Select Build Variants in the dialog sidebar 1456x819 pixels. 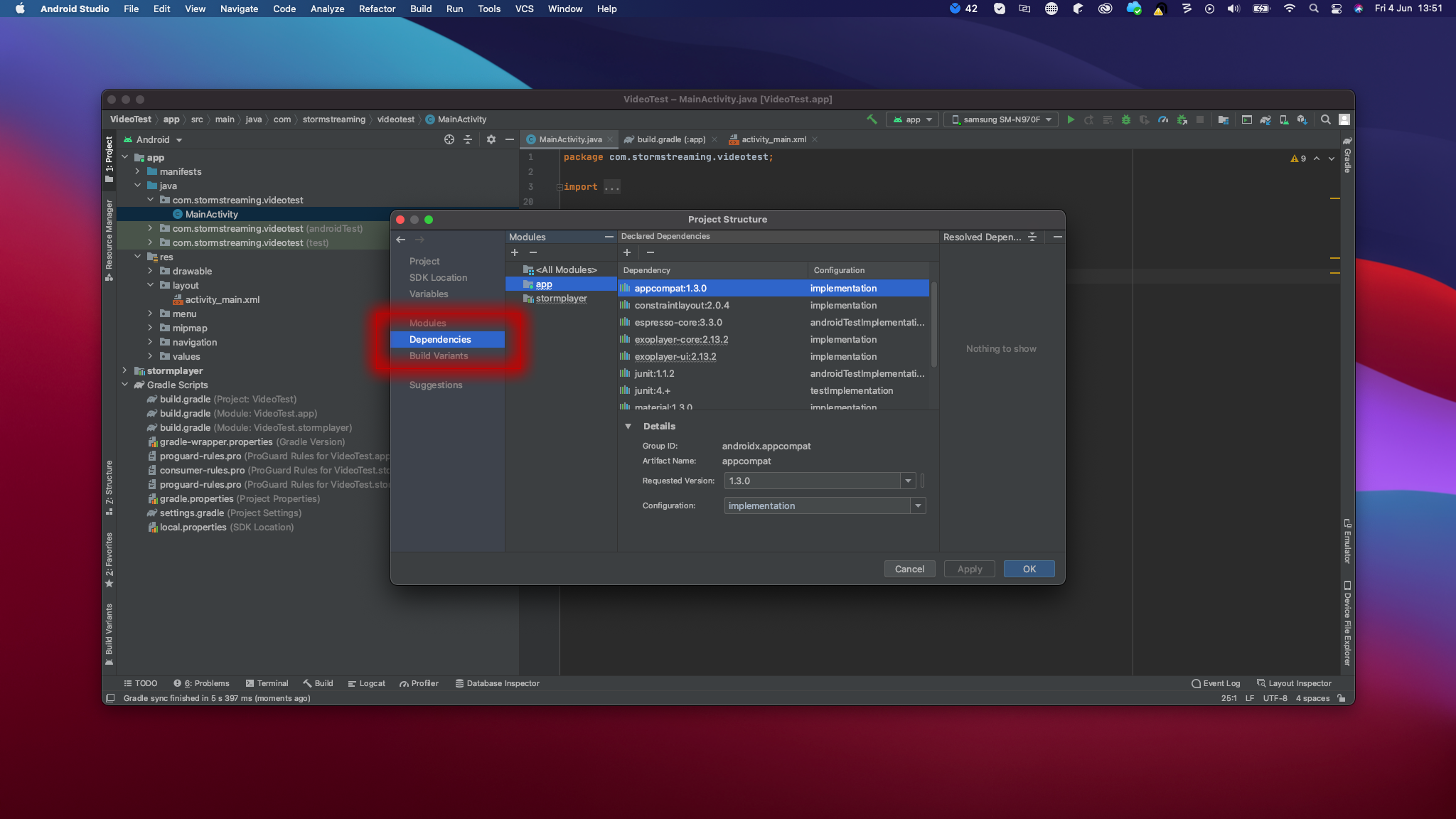pyautogui.click(x=439, y=356)
